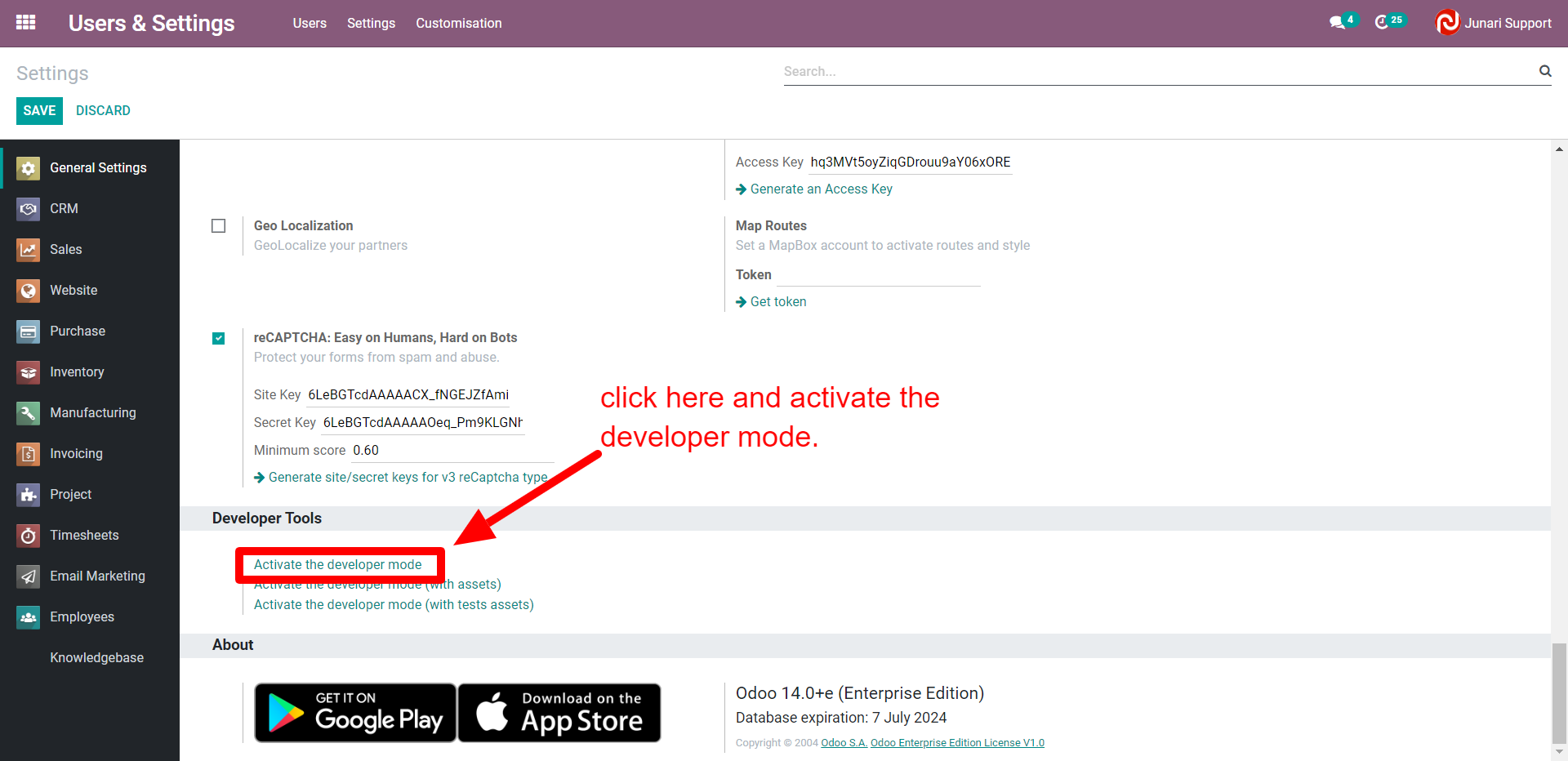This screenshot has height=761, width=1568.
Task: Open the Junari Support user menu
Action: tap(1494, 23)
